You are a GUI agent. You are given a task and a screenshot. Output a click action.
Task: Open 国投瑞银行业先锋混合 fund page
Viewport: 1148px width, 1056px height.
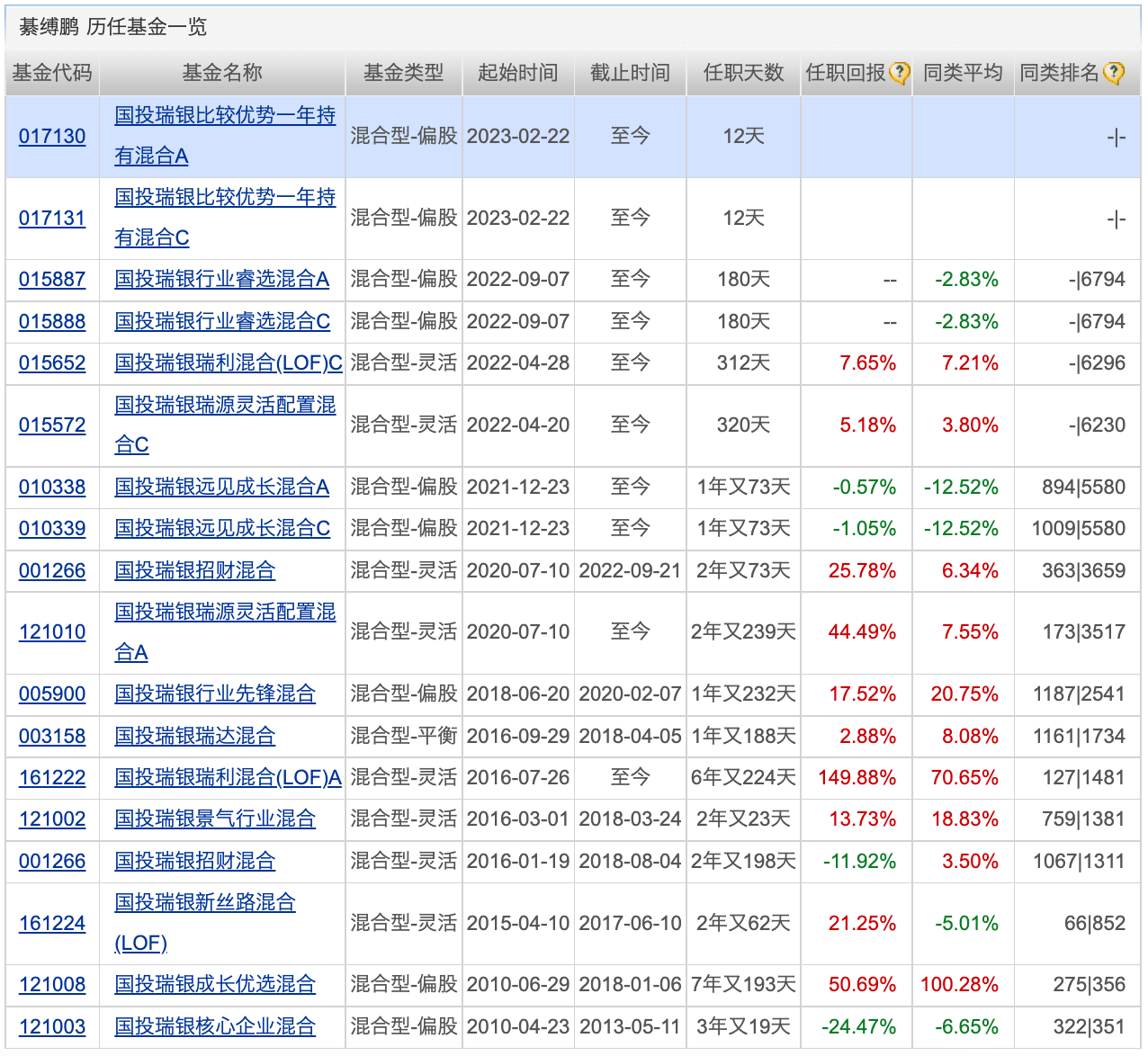tap(215, 694)
